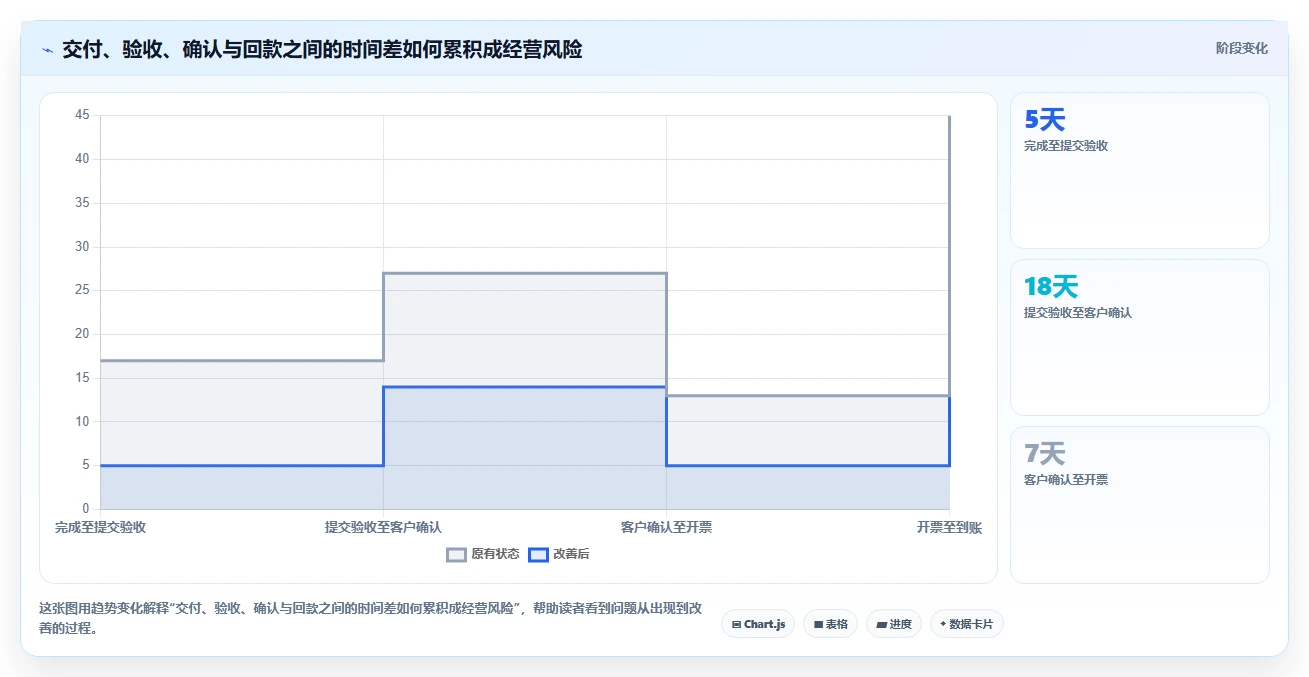Toggle the 原有状态 legend entry

(483, 554)
